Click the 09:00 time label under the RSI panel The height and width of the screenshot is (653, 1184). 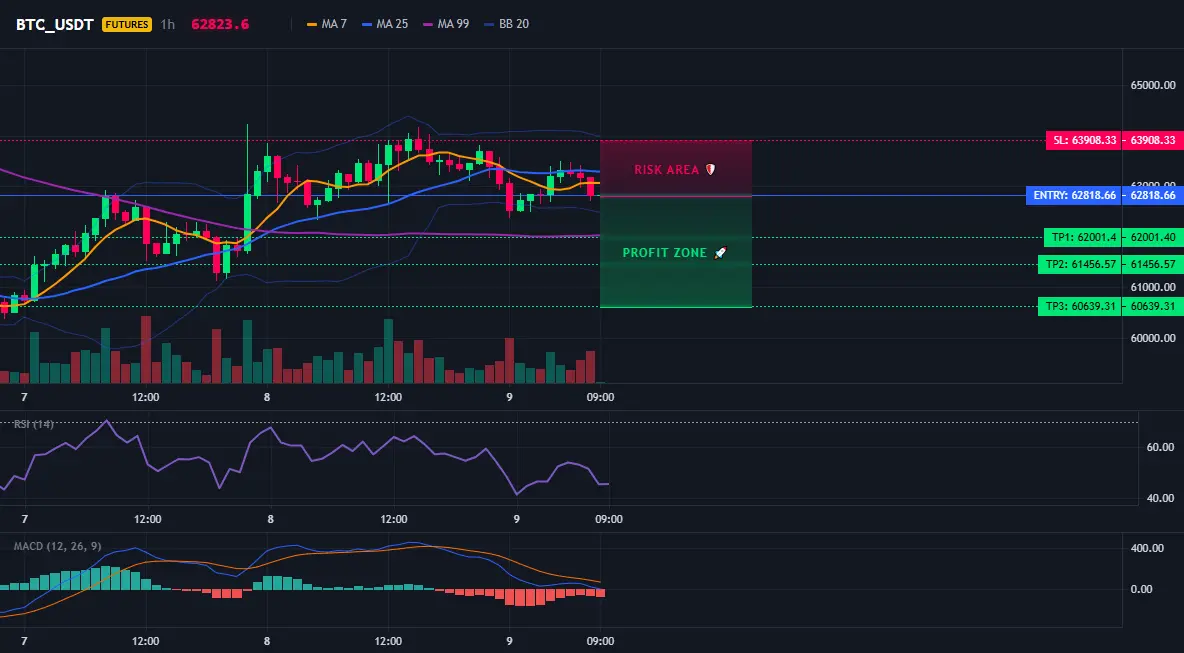pos(609,519)
